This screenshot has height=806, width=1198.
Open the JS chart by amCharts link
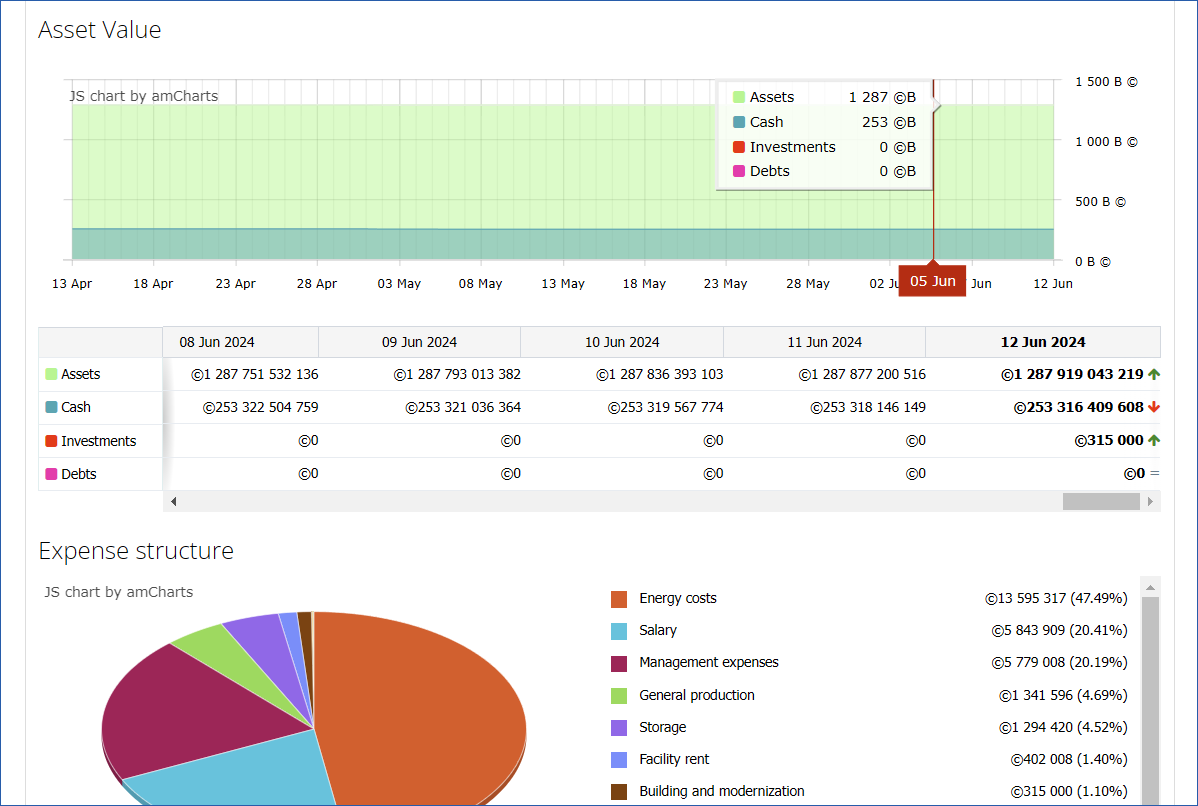pos(143,97)
